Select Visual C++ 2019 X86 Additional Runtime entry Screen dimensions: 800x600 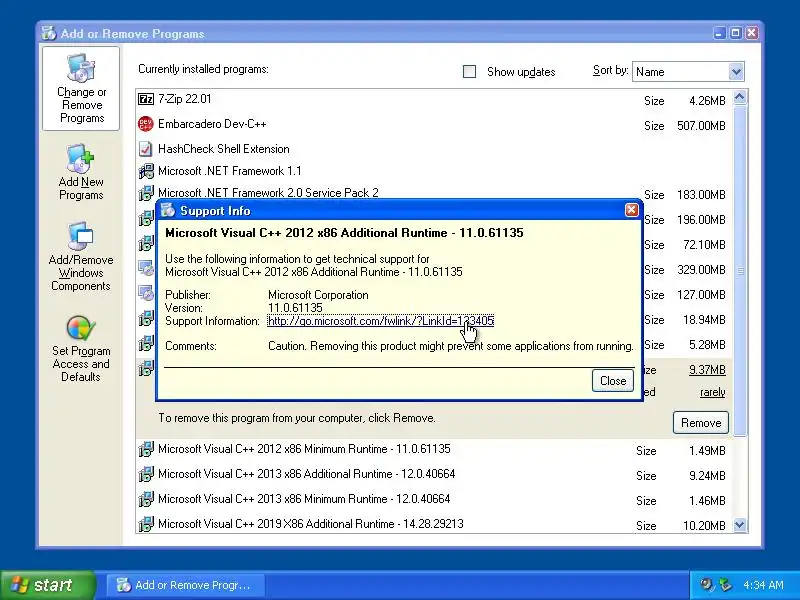click(x=434, y=524)
